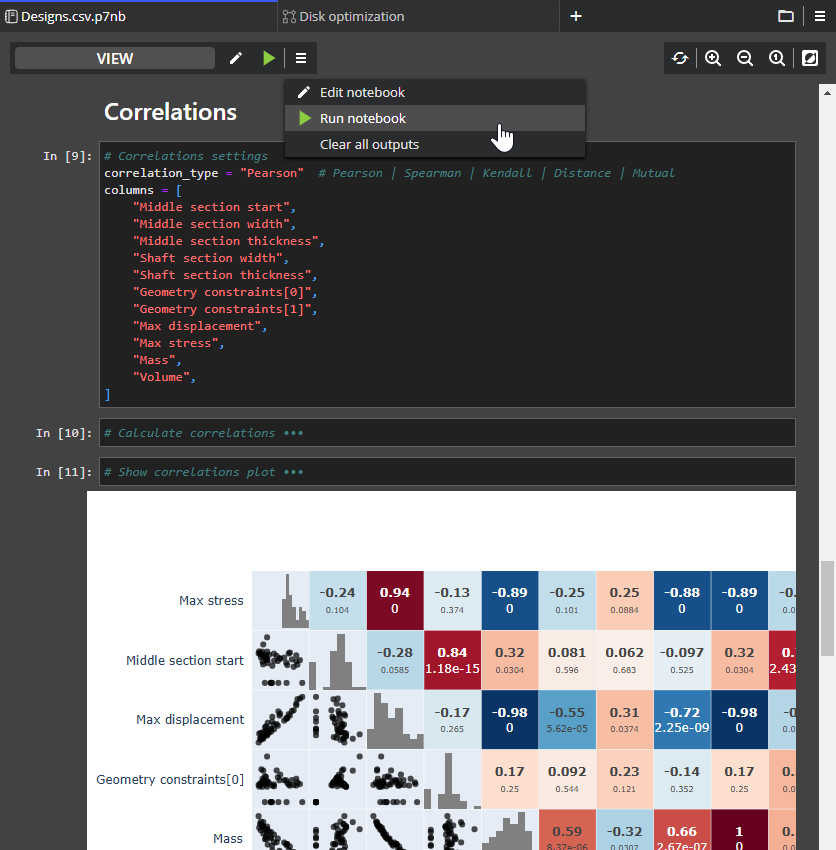Click the VIEW mode button
836x850 pixels.
(115, 58)
